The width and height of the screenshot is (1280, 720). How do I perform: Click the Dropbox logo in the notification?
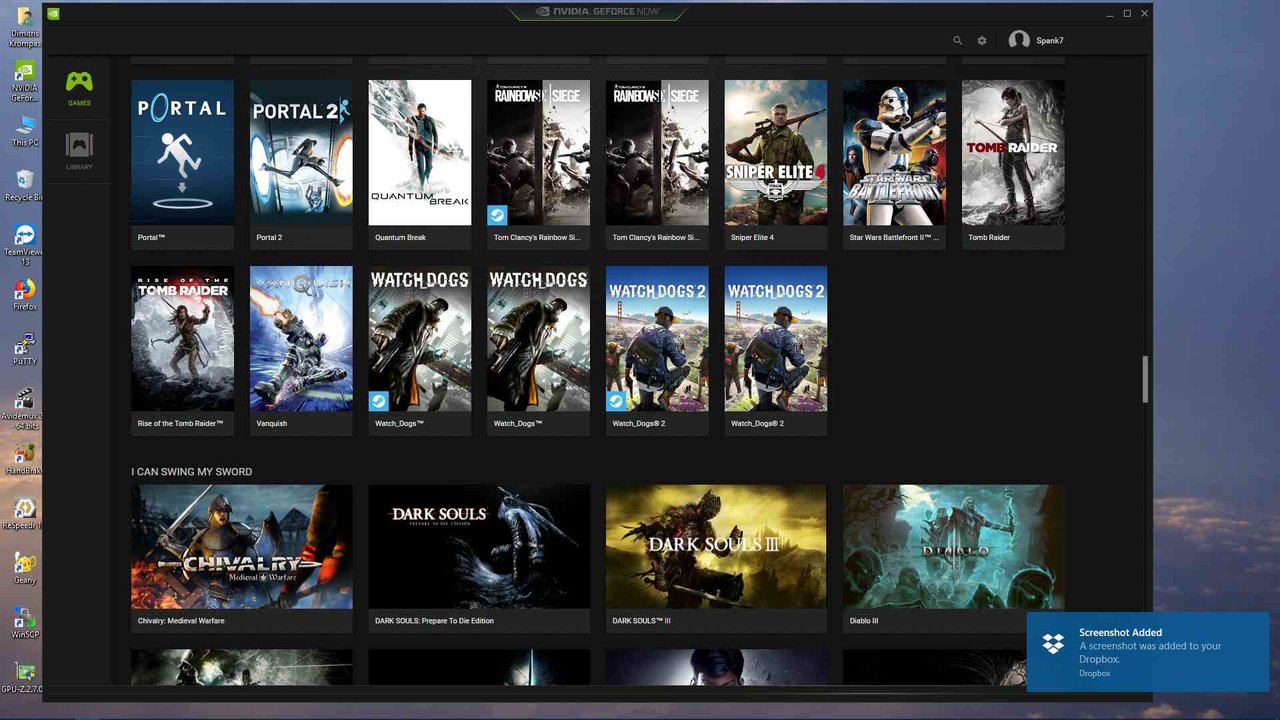coord(1053,643)
